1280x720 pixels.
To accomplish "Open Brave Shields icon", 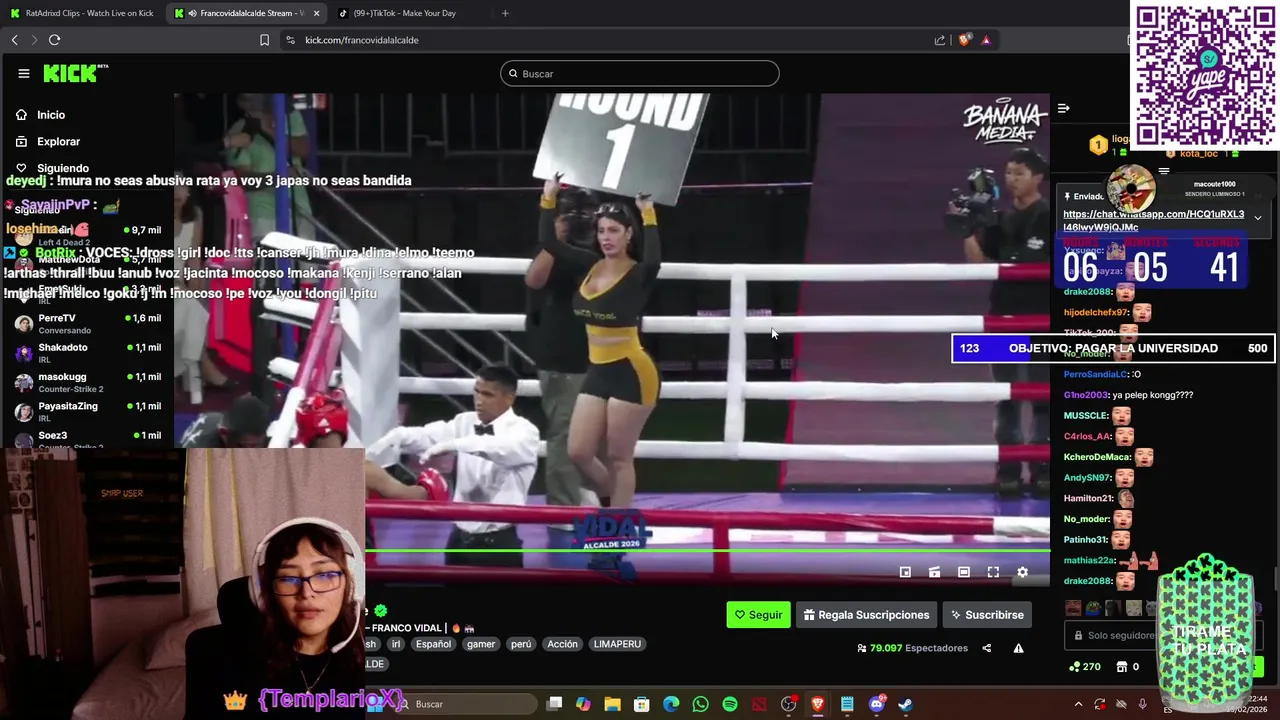I will [964, 40].
